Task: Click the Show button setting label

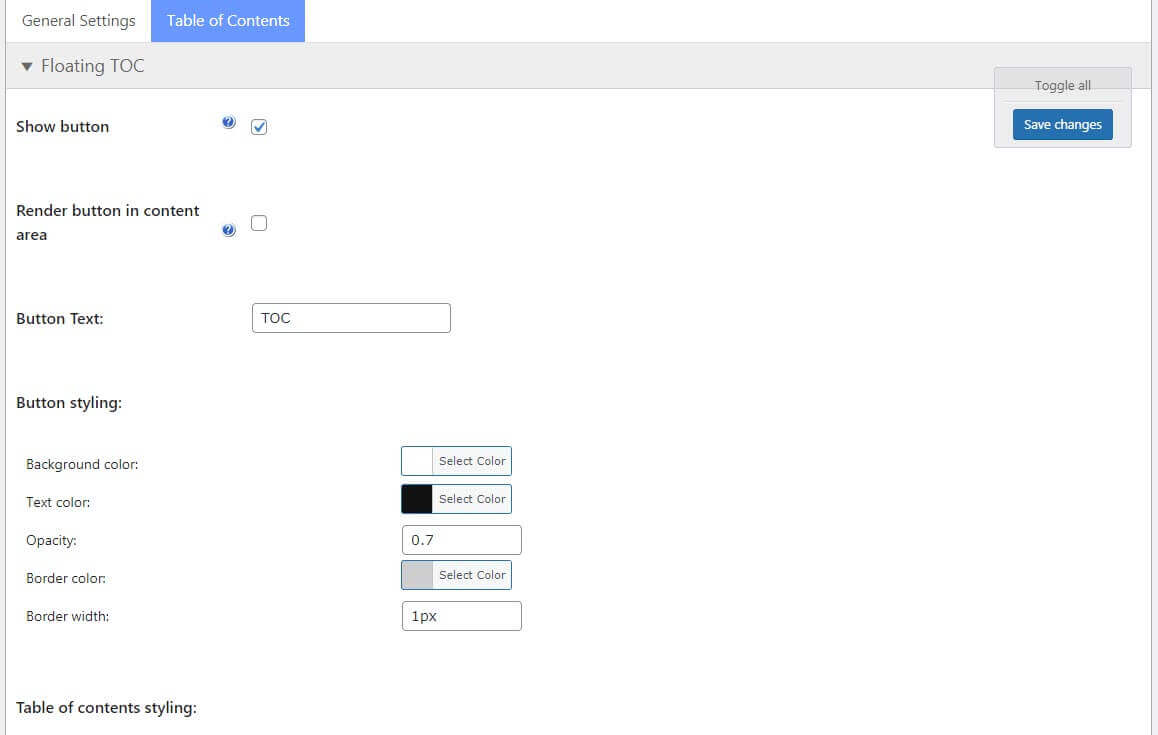Action: (62, 127)
